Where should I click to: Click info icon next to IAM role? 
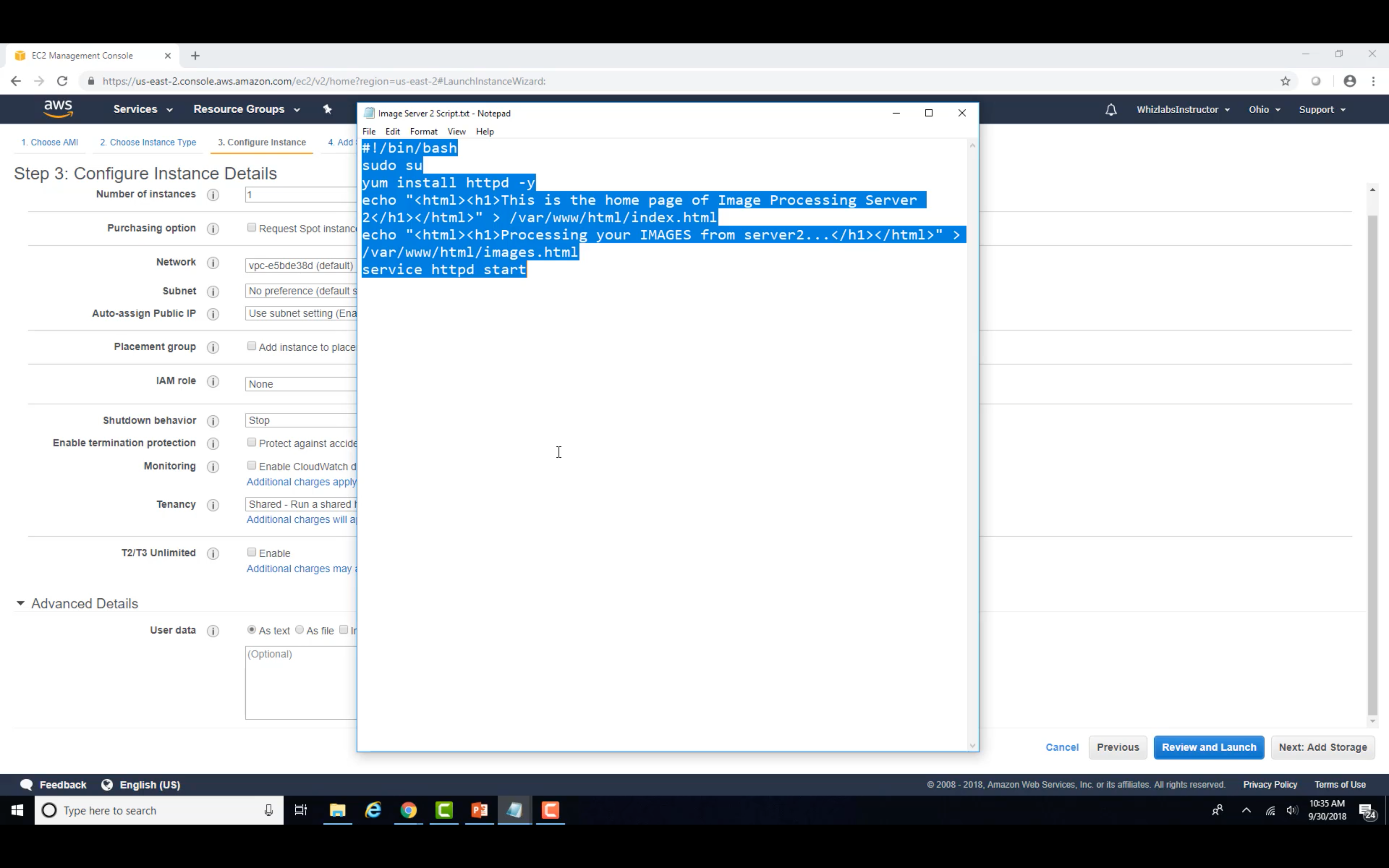pos(213,382)
